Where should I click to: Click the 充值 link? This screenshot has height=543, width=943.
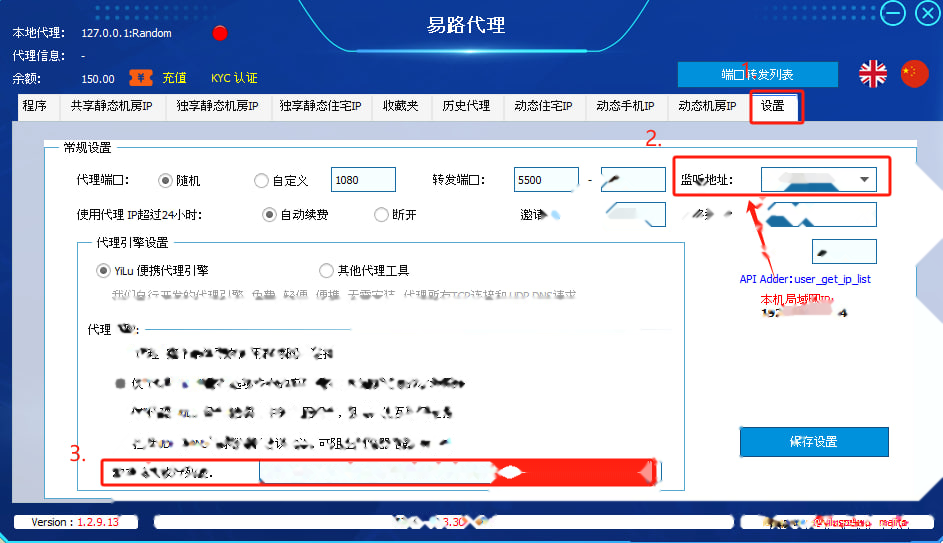(174, 78)
